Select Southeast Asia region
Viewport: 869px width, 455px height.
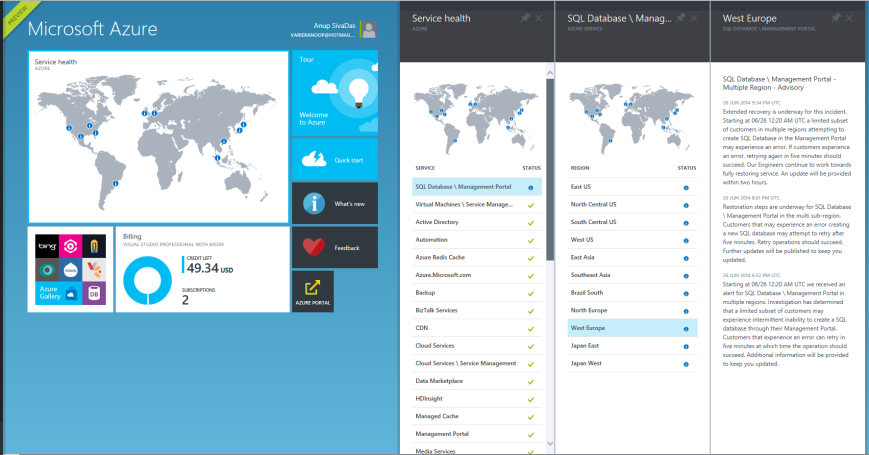pyautogui.click(x=632, y=275)
